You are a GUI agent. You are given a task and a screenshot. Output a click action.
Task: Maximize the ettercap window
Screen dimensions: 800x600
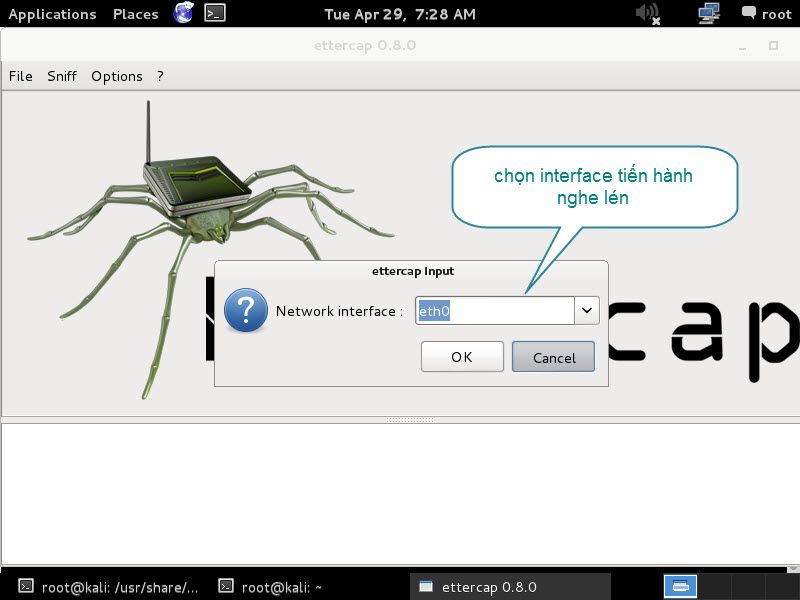tap(773, 46)
